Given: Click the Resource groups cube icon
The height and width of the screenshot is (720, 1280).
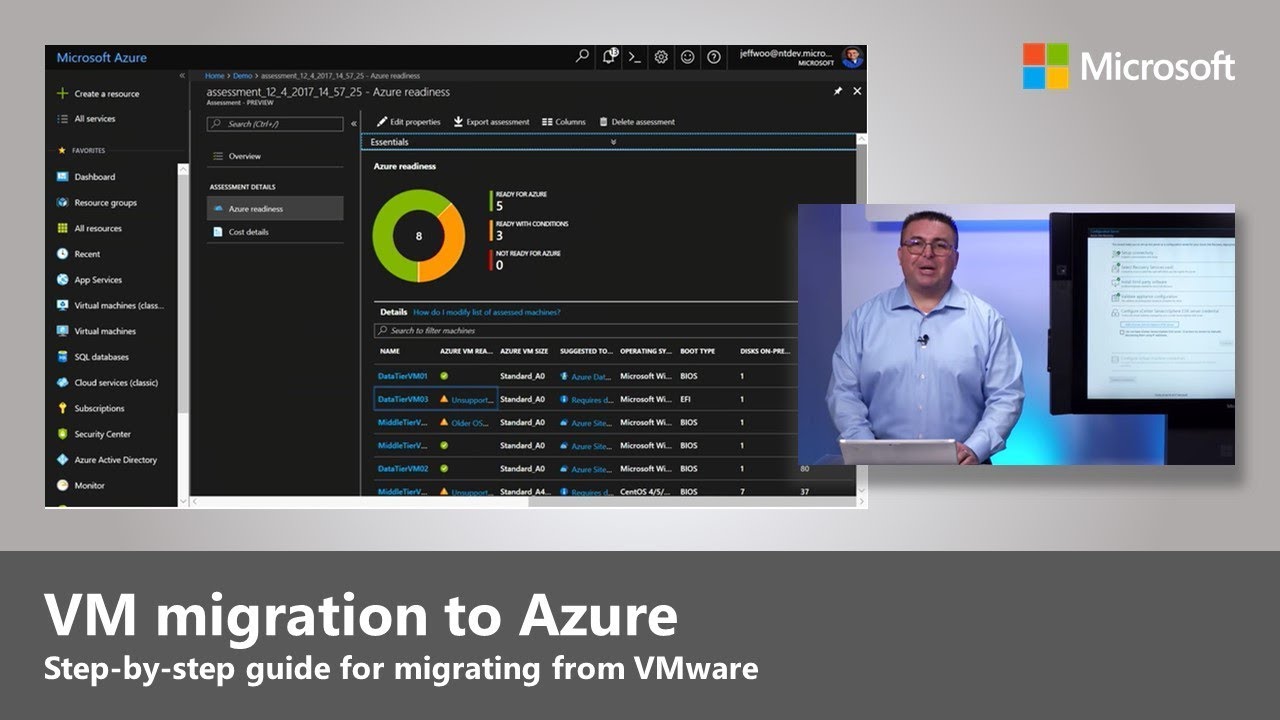Looking at the screenshot, I should (63, 202).
